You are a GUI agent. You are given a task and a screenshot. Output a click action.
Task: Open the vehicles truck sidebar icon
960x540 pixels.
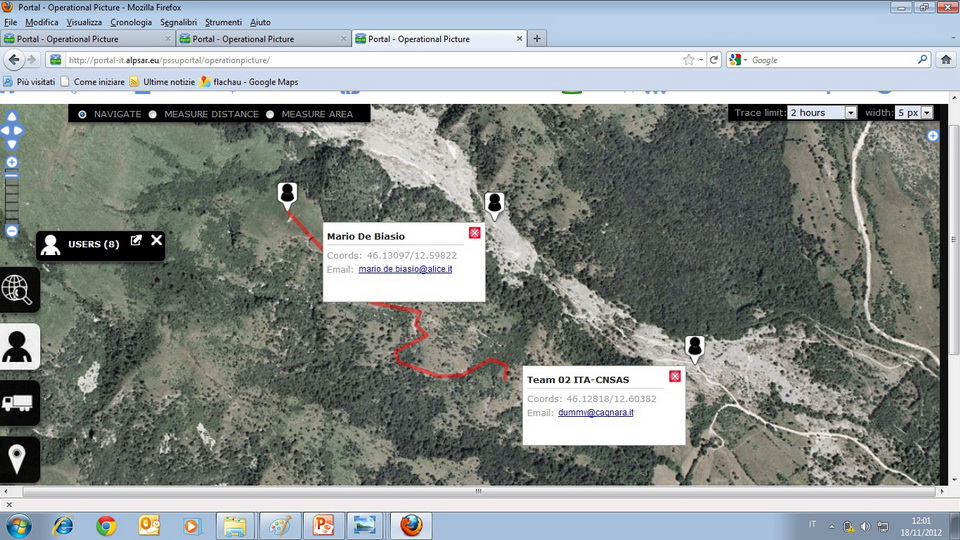point(18,403)
